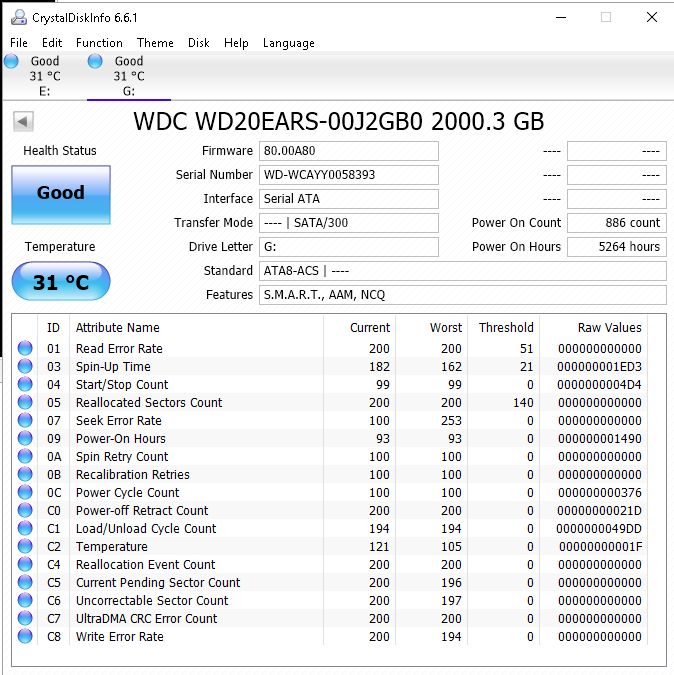This screenshot has width=674, height=675.
Task: Click status orb beside Reallocated Sectors Count
Action: point(25,403)
